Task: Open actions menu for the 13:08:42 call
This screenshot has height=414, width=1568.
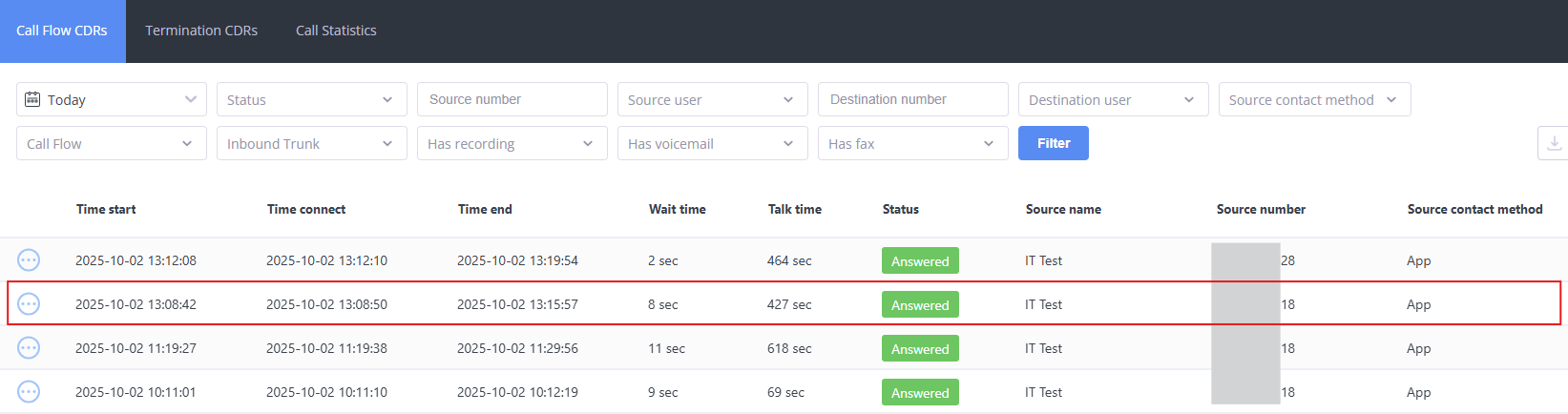Action: 29,304
